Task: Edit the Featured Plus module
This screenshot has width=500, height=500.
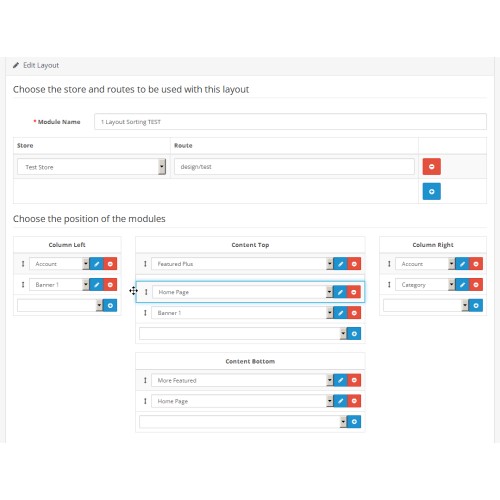Action: tap(340, 264)
